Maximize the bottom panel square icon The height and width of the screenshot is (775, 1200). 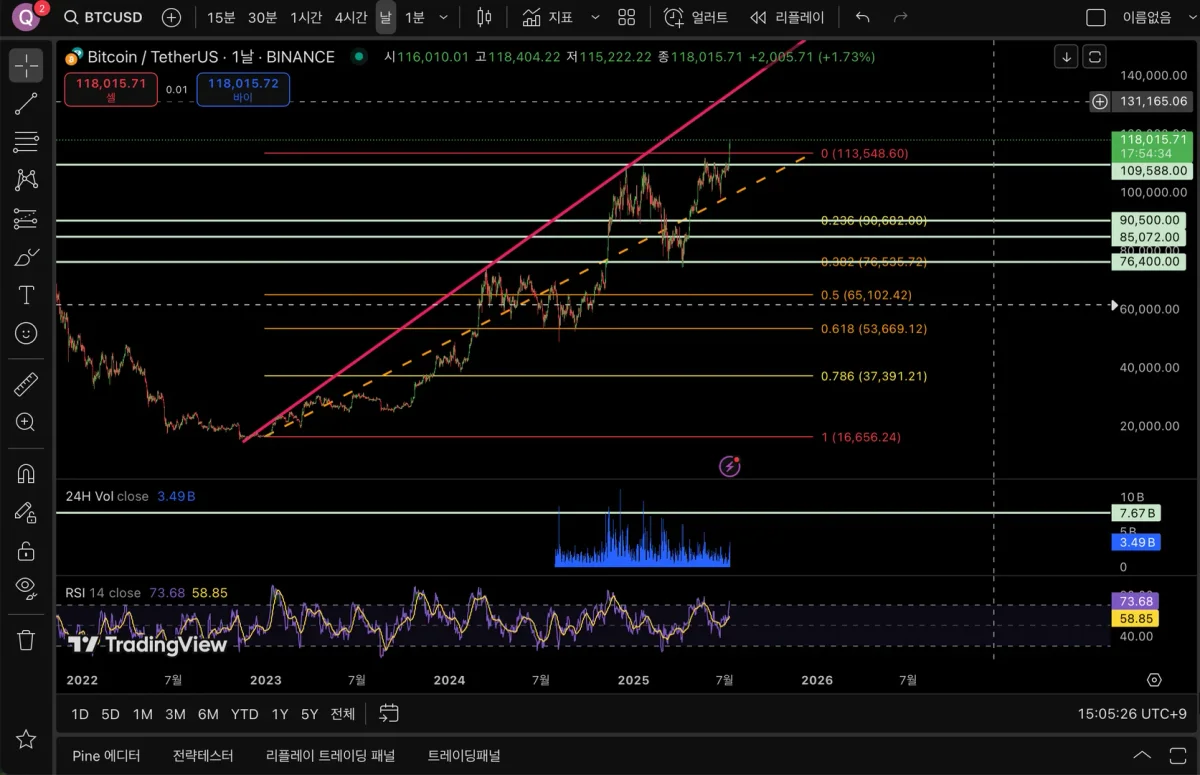click(x=1176, y=755)
